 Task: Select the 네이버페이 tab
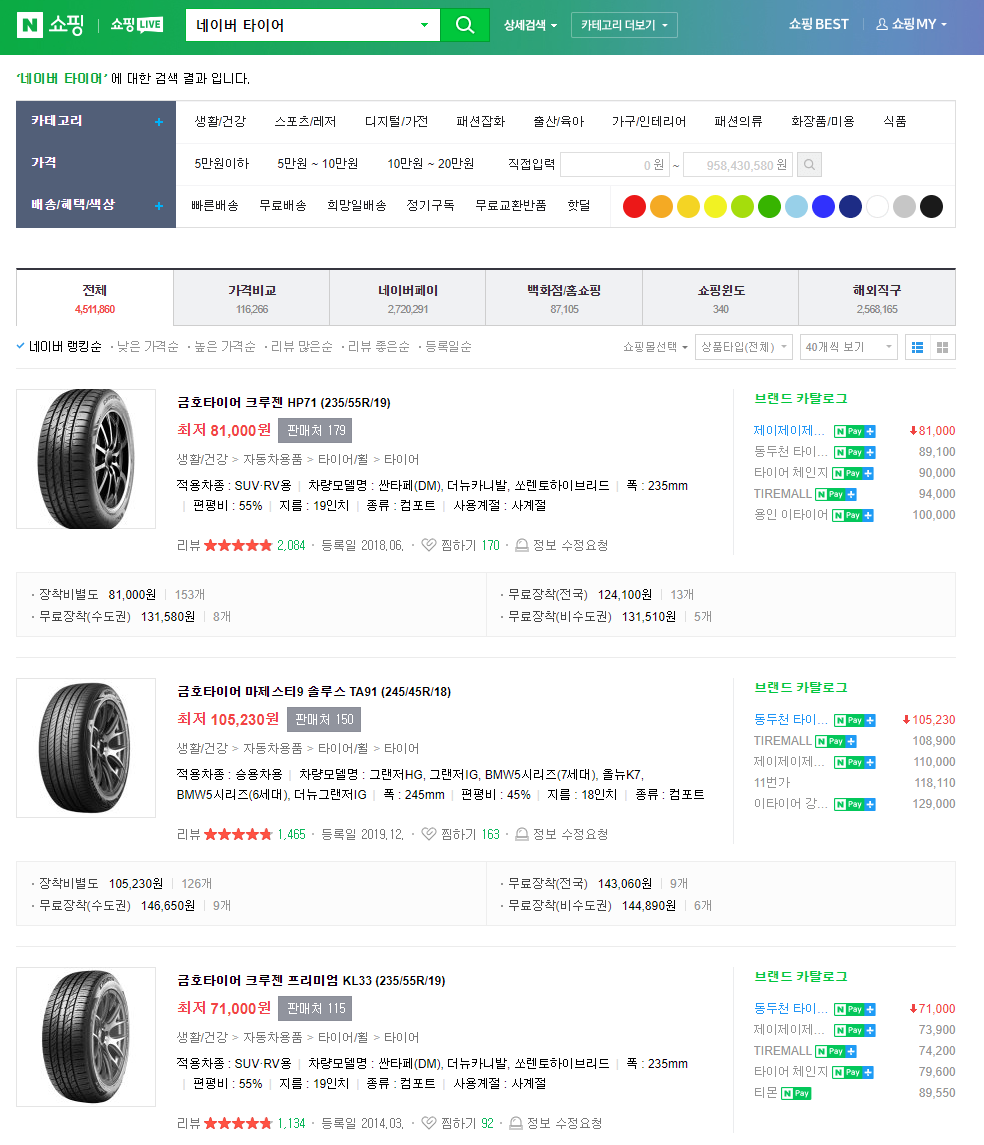click(x=407, y=299)
